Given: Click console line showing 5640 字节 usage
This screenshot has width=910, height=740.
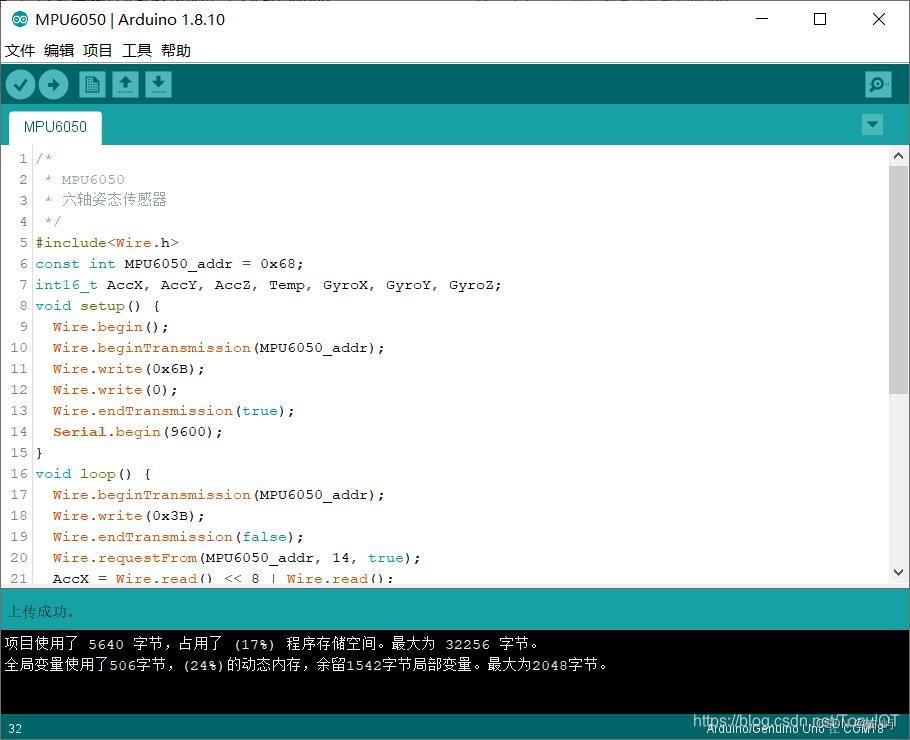Looking at the screenshot, I should tap(272, 644).
